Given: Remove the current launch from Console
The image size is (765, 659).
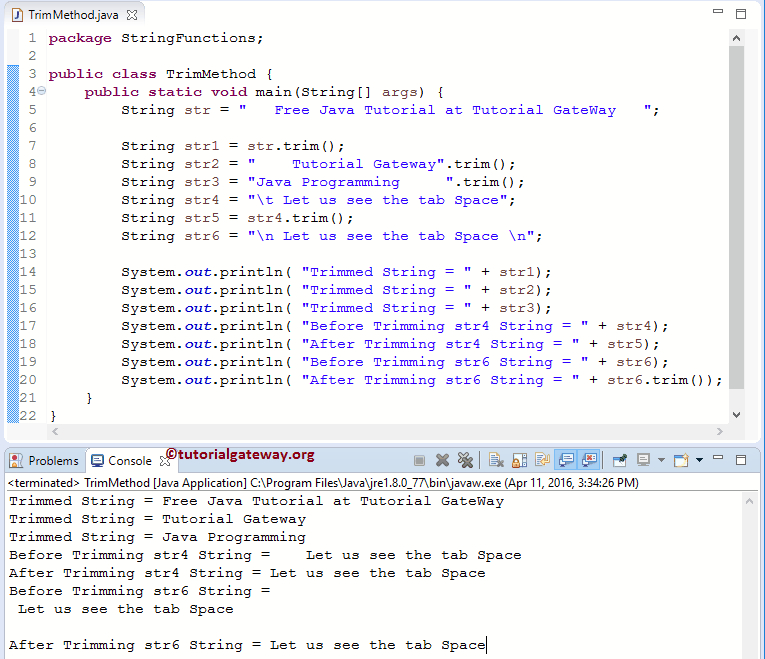Looking at the screenshot, I should (443, 460).
